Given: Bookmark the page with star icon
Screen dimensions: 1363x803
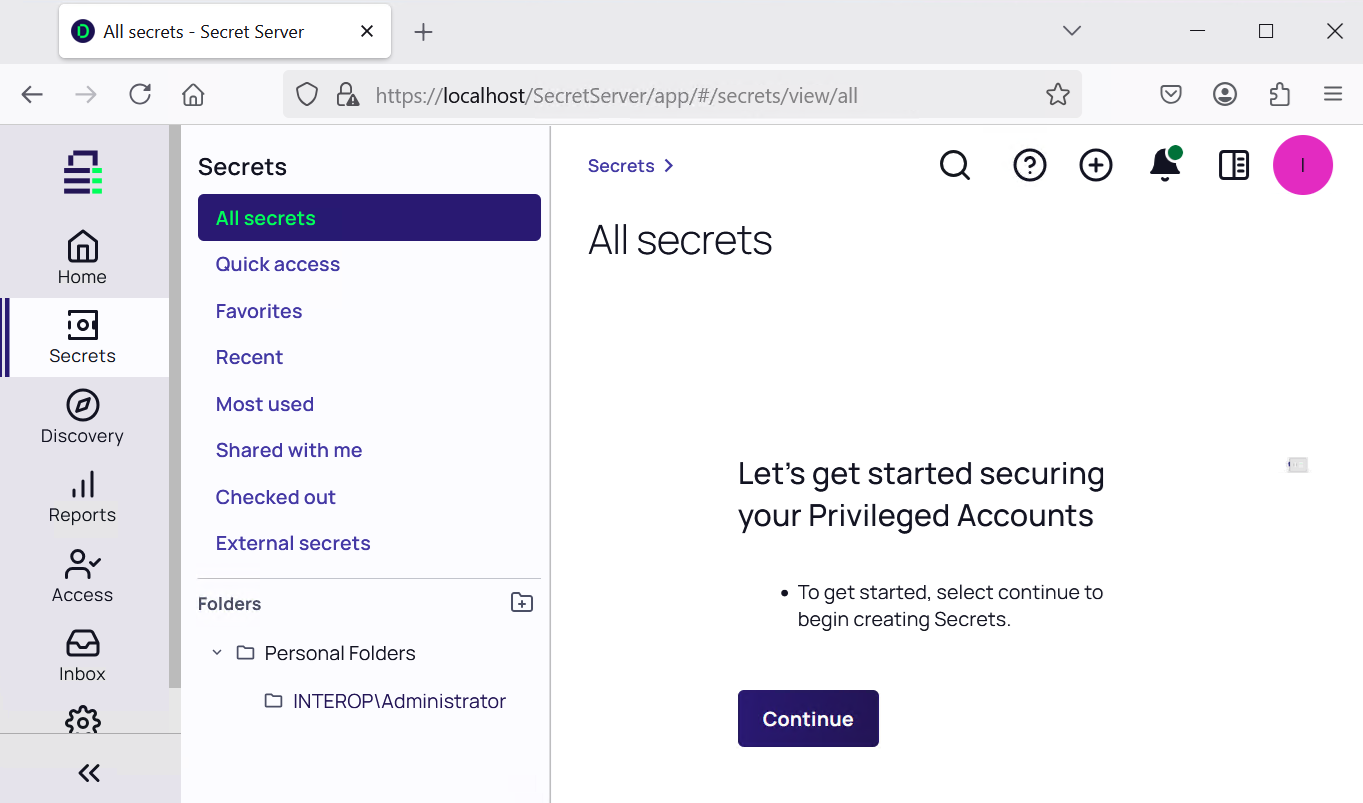Looking at the screenshot, I should 1057,95.
